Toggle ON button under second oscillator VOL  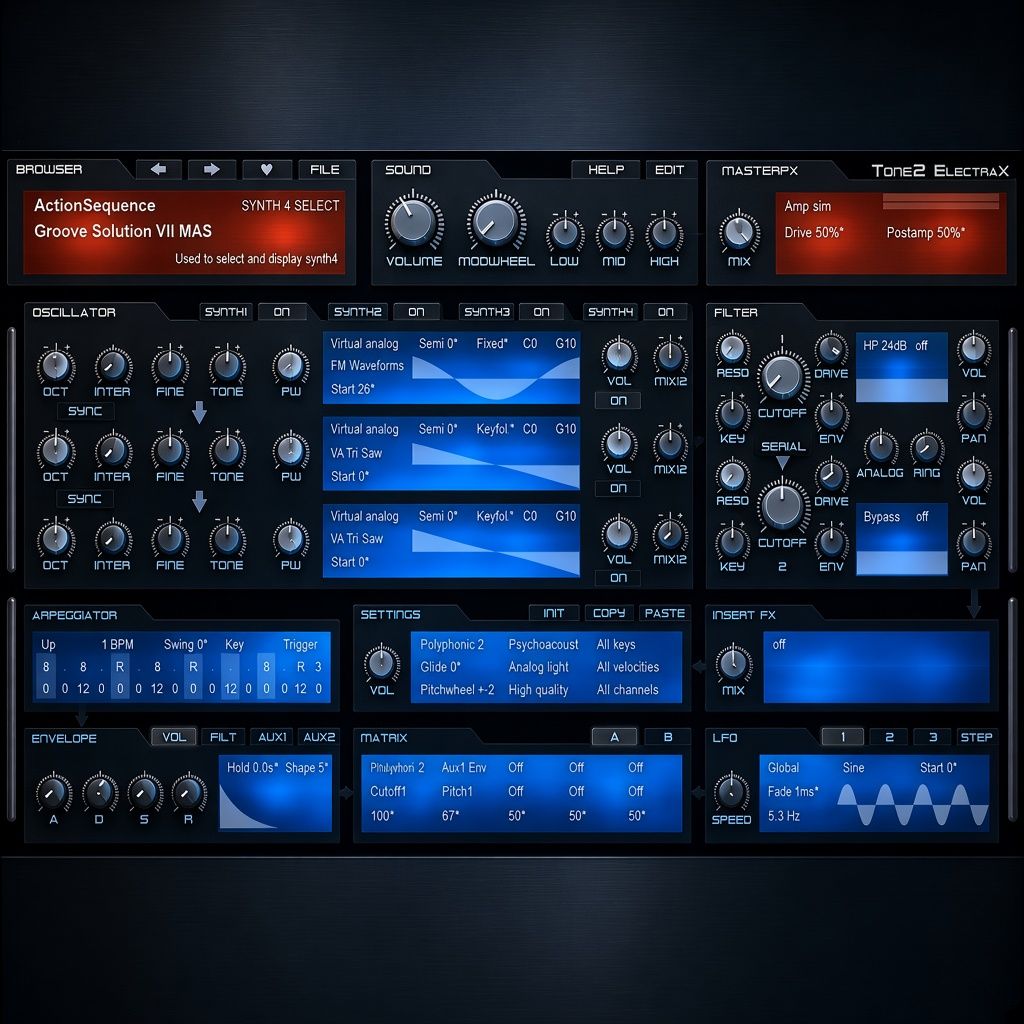coord(618,488)
